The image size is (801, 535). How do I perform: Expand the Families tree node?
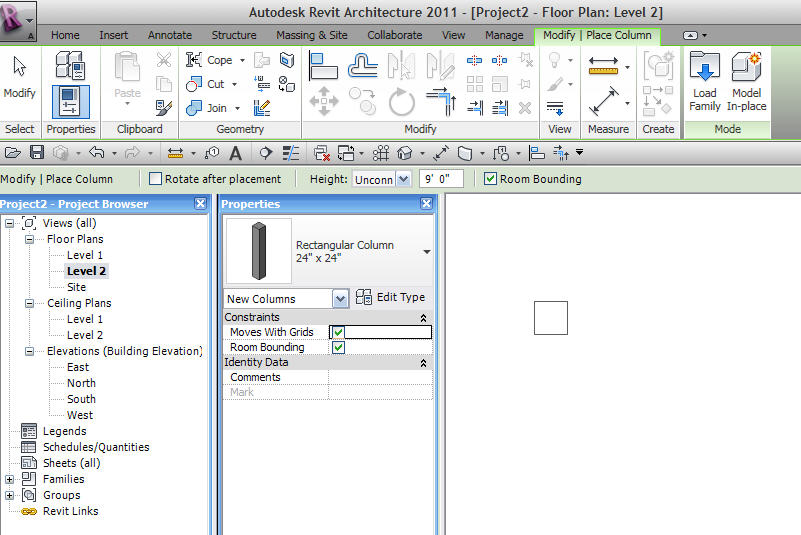point(10,479)
